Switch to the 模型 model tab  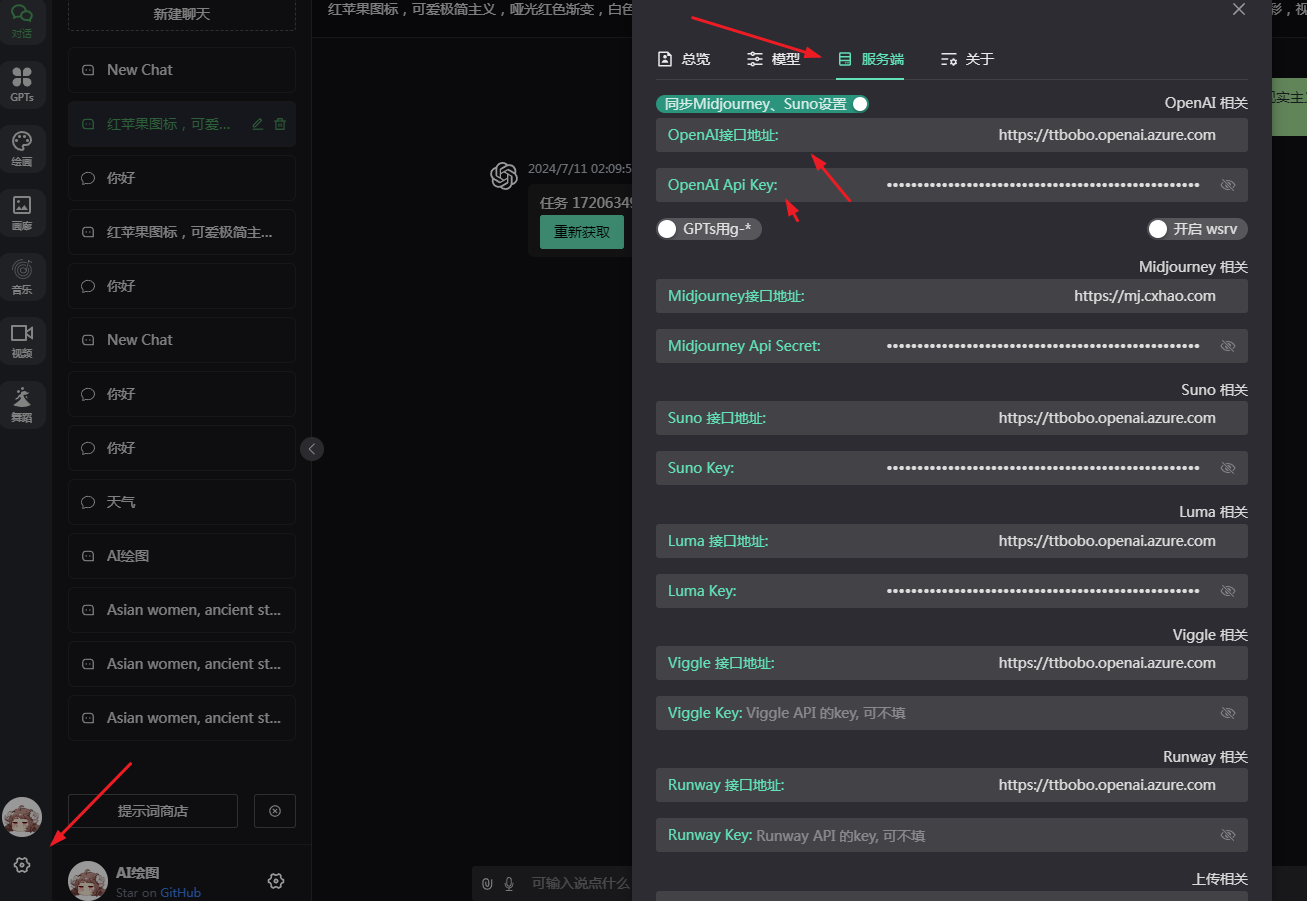point(773,59)
